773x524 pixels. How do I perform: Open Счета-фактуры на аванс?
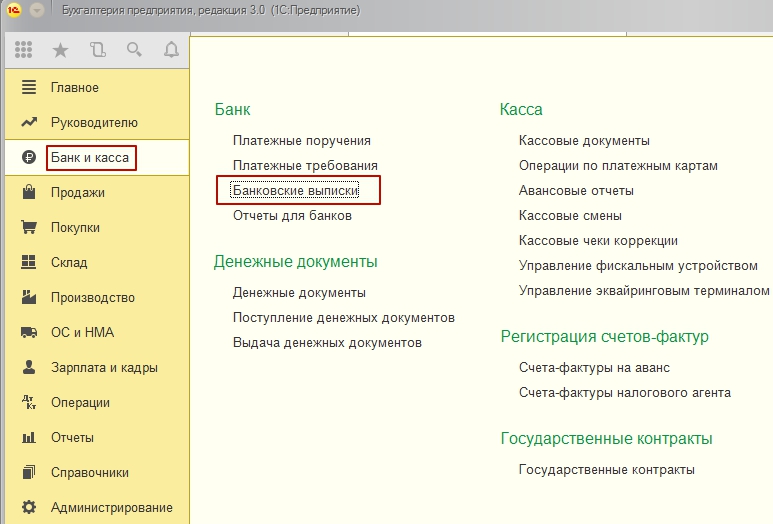pyautogui.click(x=594, y=368)
